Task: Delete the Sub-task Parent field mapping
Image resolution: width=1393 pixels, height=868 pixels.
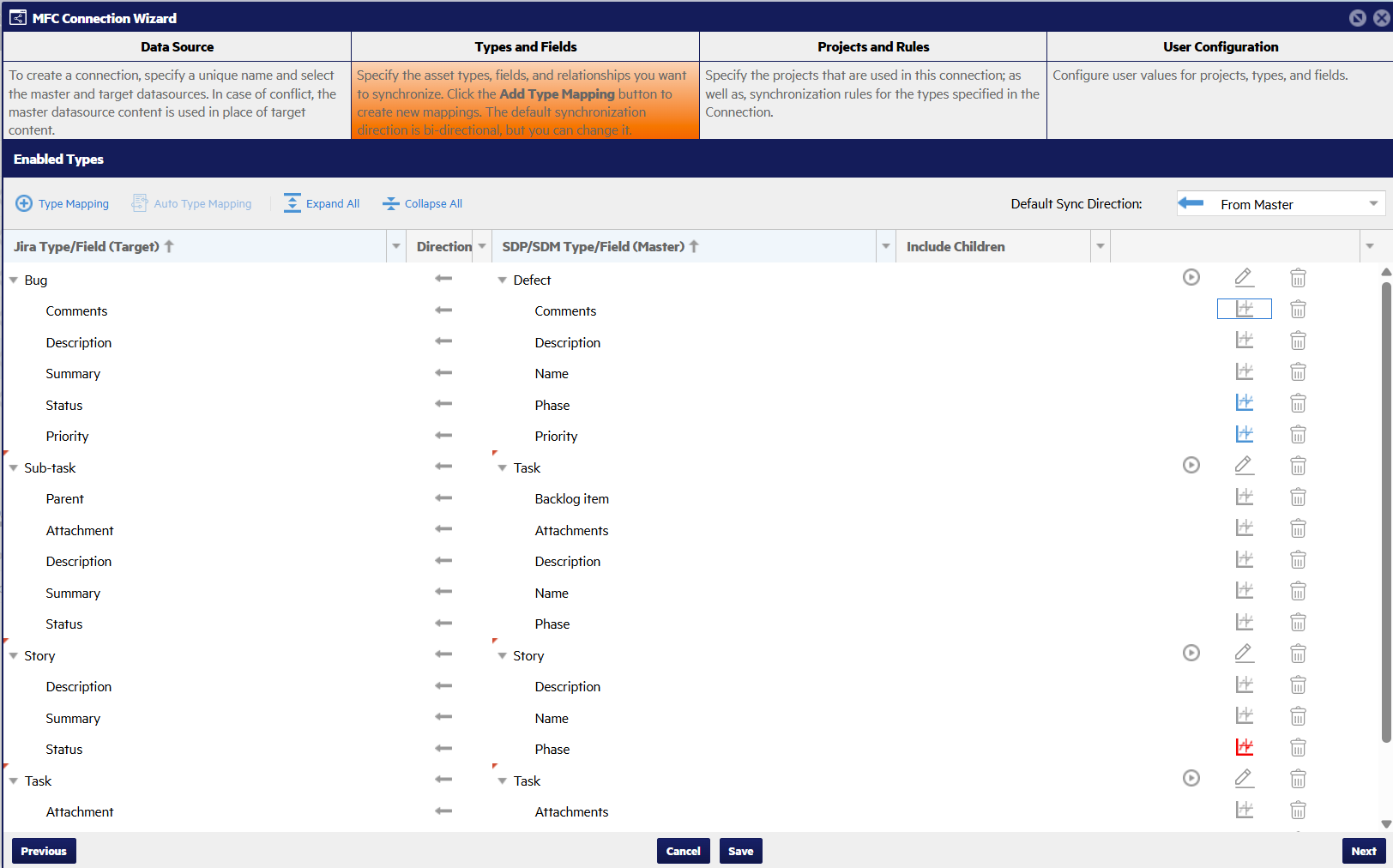Action: coord(1298,497)
